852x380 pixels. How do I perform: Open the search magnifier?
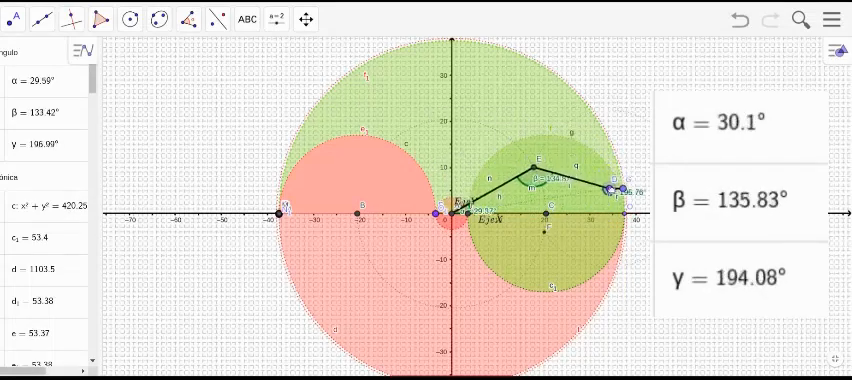pos(801,20)
